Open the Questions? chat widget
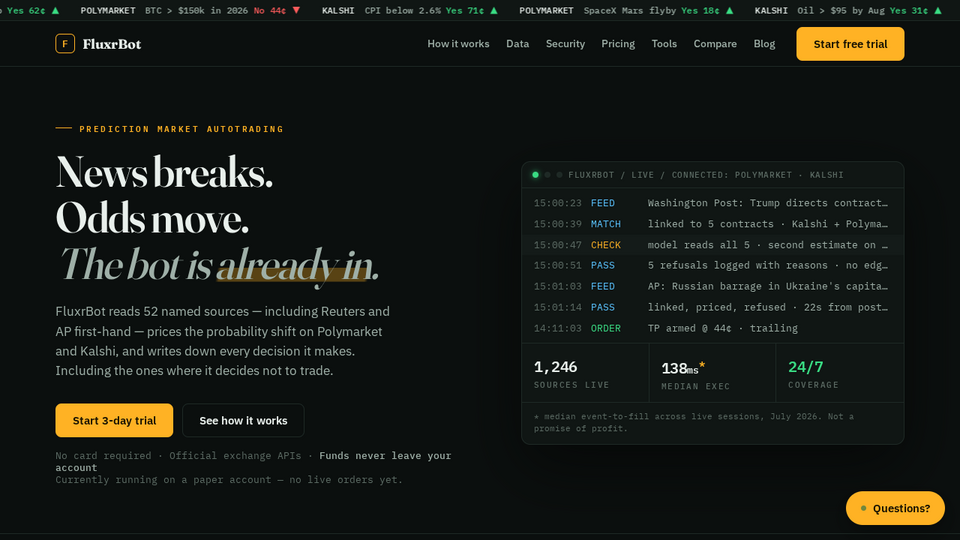Screen dimensions: 960x540 [x=895, y=508]
